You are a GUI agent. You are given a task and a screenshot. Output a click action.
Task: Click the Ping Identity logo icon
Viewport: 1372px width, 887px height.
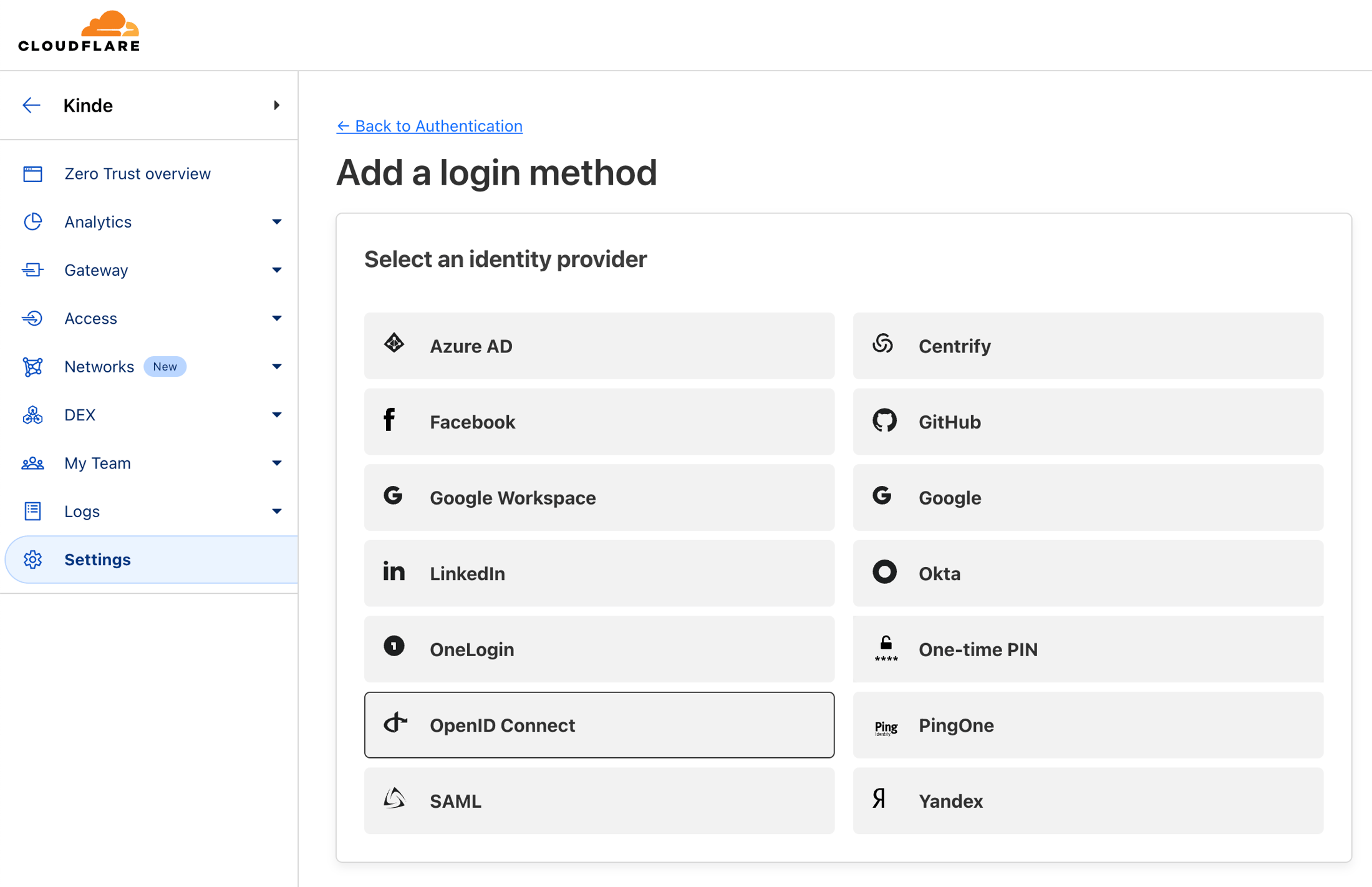coord(886,727)
